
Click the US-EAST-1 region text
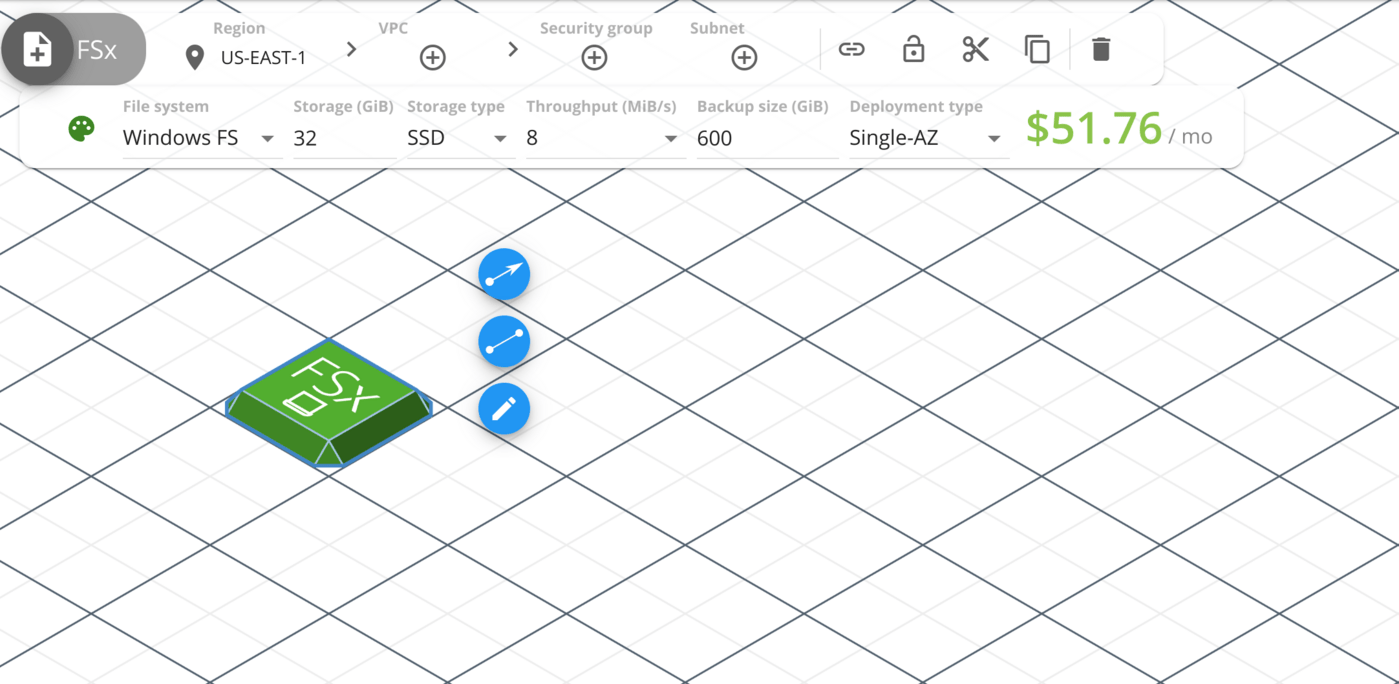pyautogui.click(x=264, y=58)
